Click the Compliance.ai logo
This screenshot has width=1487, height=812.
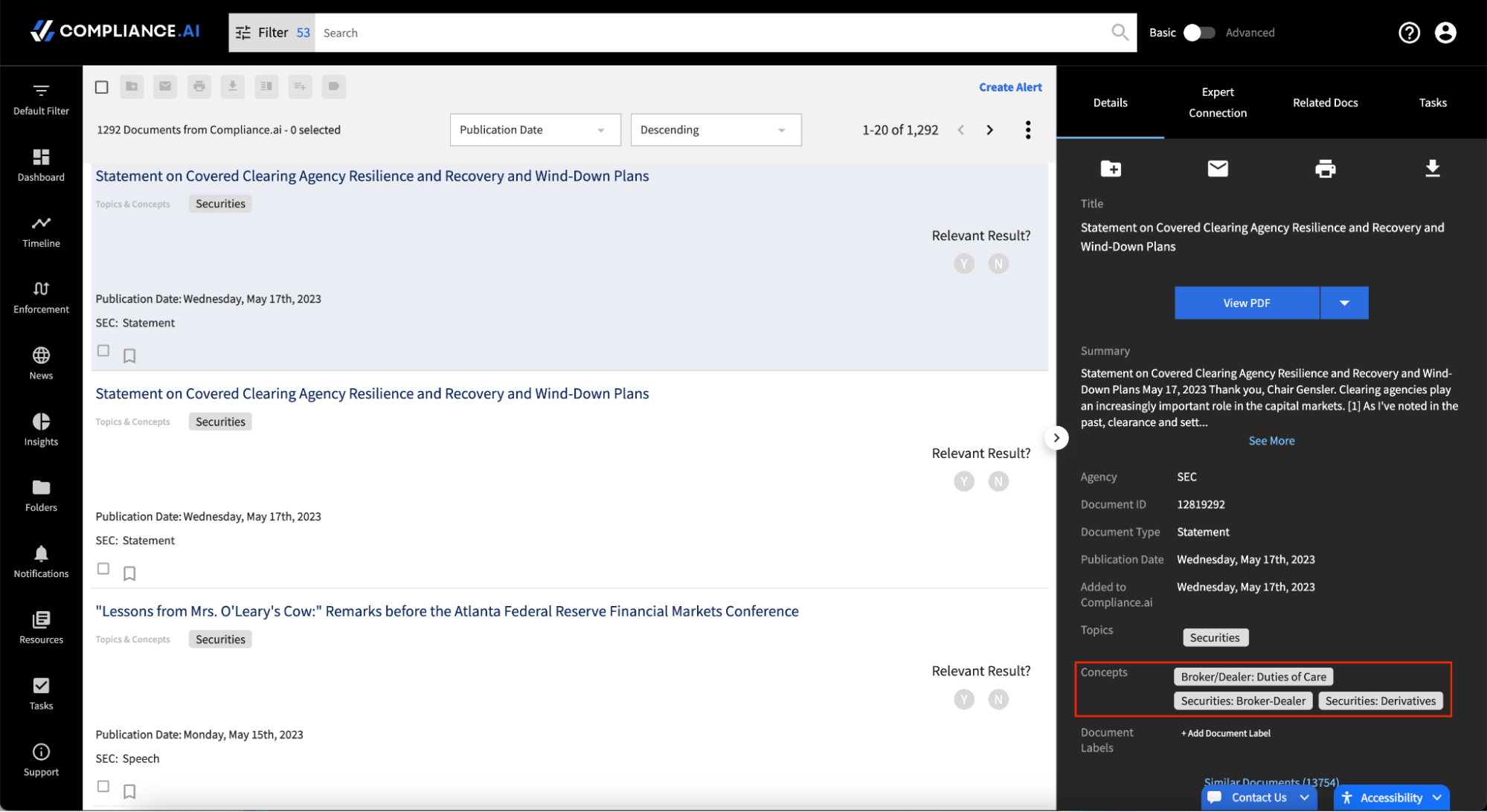coord(115,31)
